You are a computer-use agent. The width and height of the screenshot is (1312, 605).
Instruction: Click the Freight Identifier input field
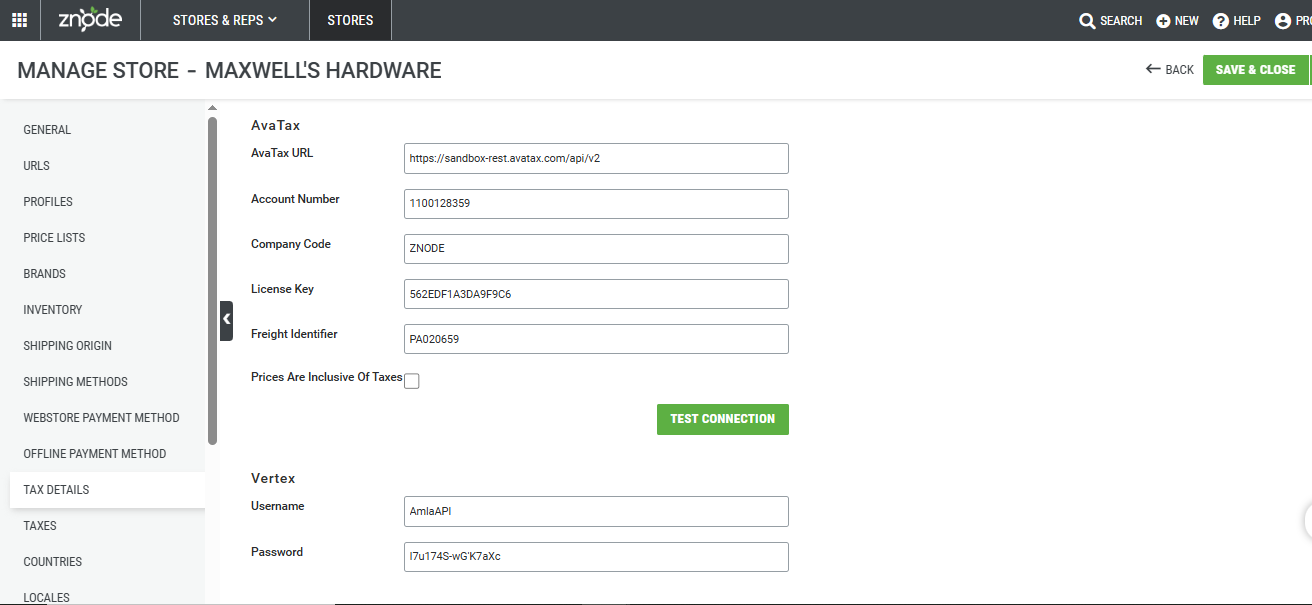coord(596,339)
